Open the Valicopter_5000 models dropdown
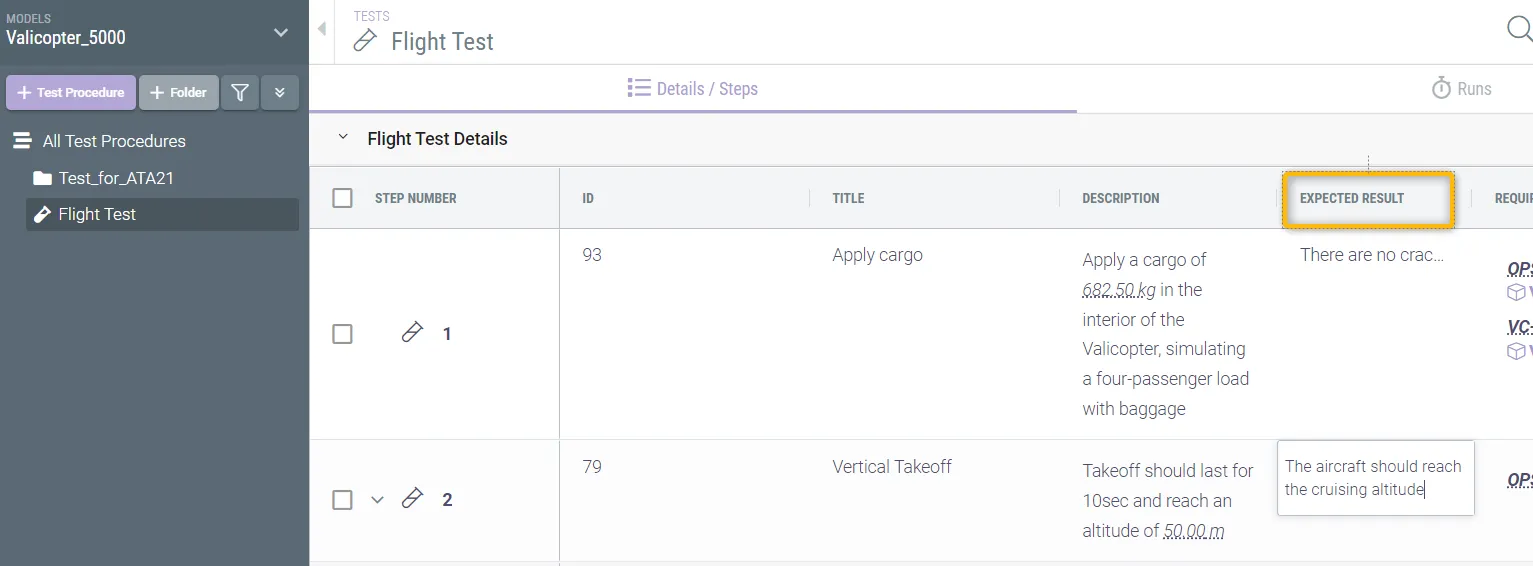Image resolution: width=1533 pixels, height=566 pixels. (x=281, y=33)
